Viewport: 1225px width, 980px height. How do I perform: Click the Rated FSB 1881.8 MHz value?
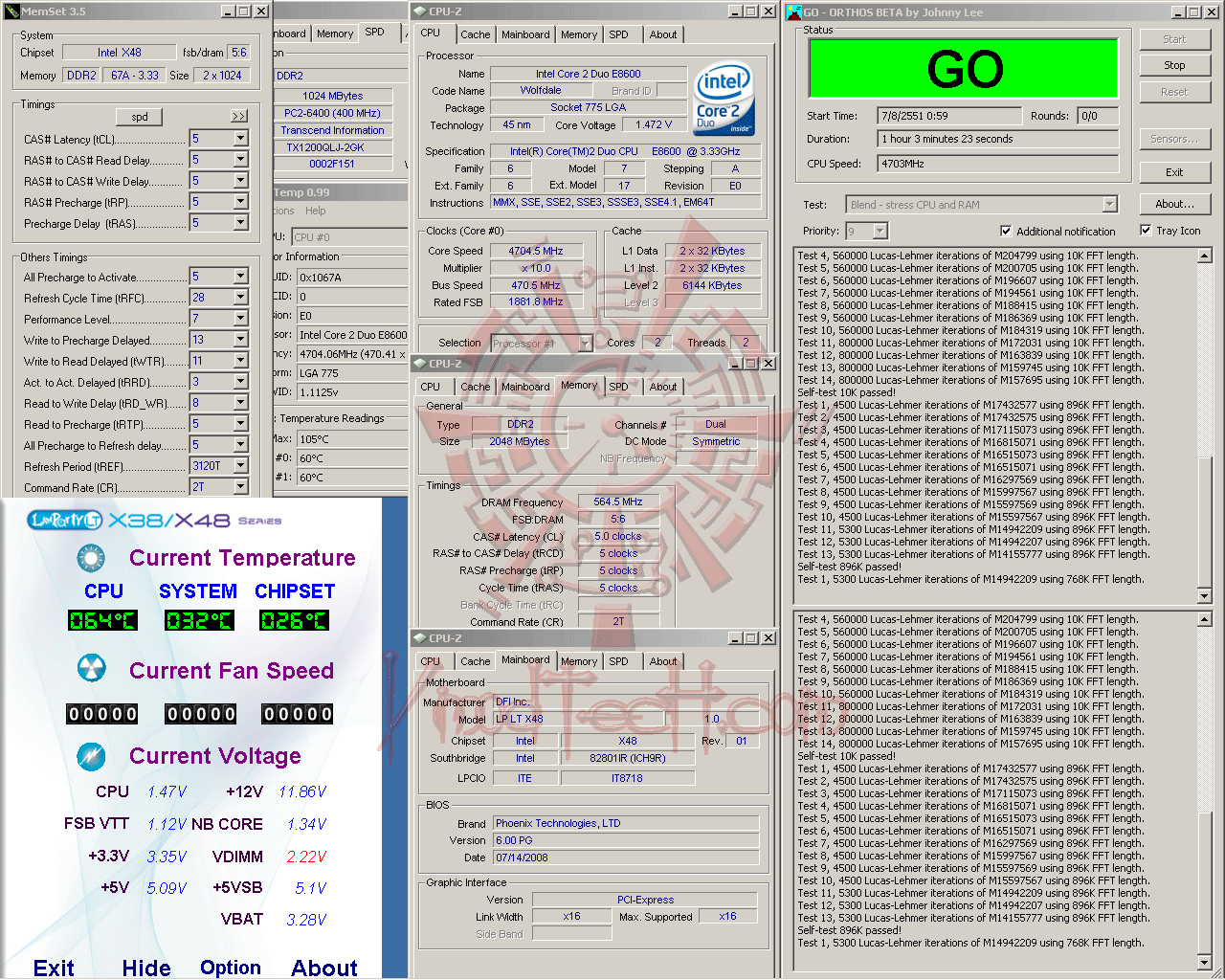pos(535,302)
